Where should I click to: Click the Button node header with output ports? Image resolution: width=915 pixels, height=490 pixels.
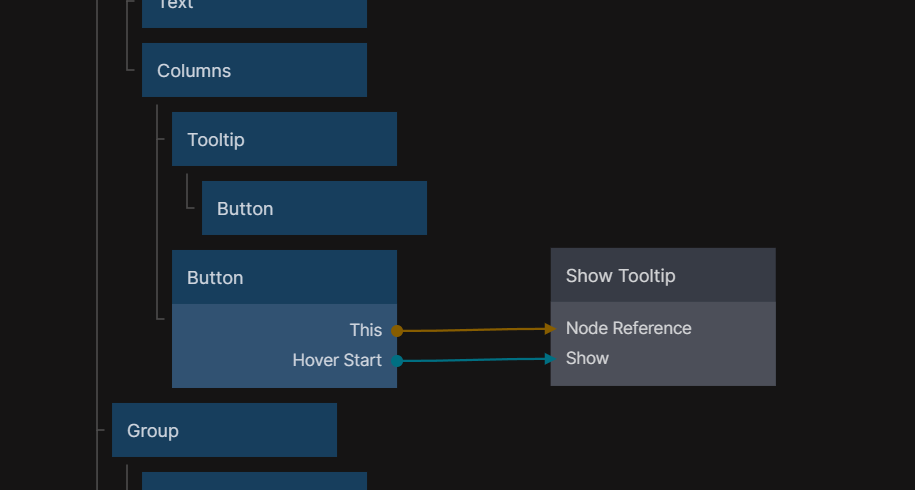point(284,277)
